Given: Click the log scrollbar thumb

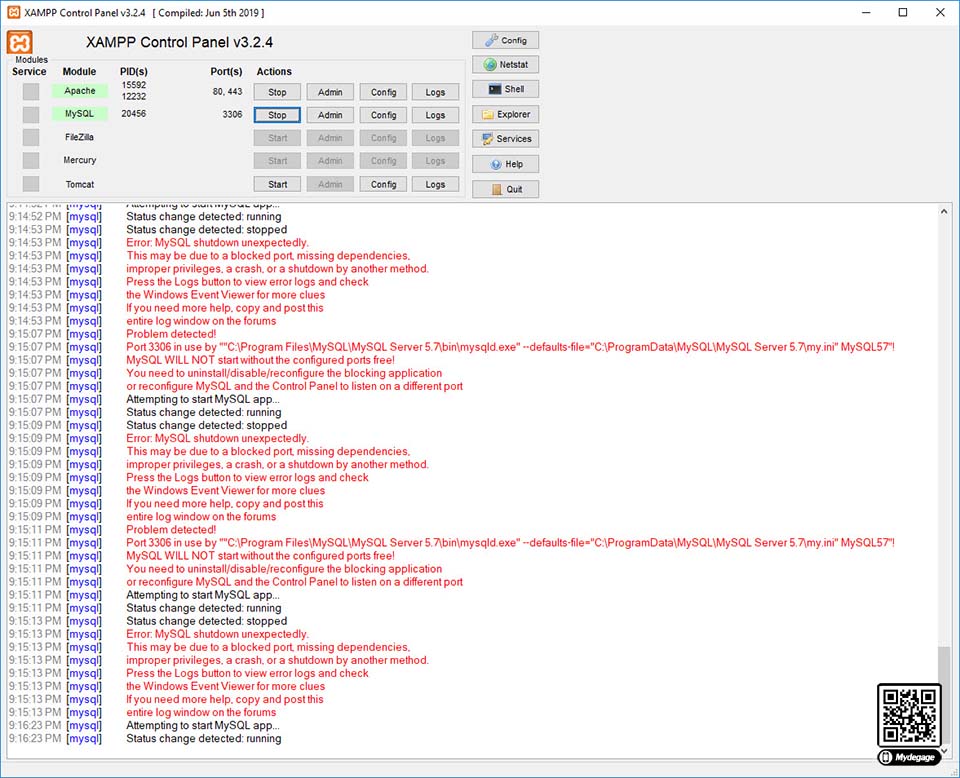Looking at the screenshot, I should pyautogui.click(x=943, y=694).
